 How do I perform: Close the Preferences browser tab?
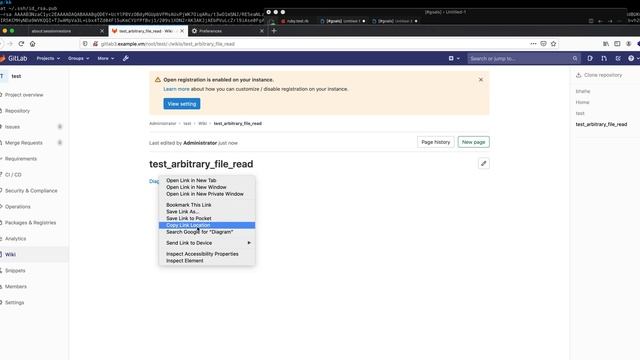pos(262,31)
